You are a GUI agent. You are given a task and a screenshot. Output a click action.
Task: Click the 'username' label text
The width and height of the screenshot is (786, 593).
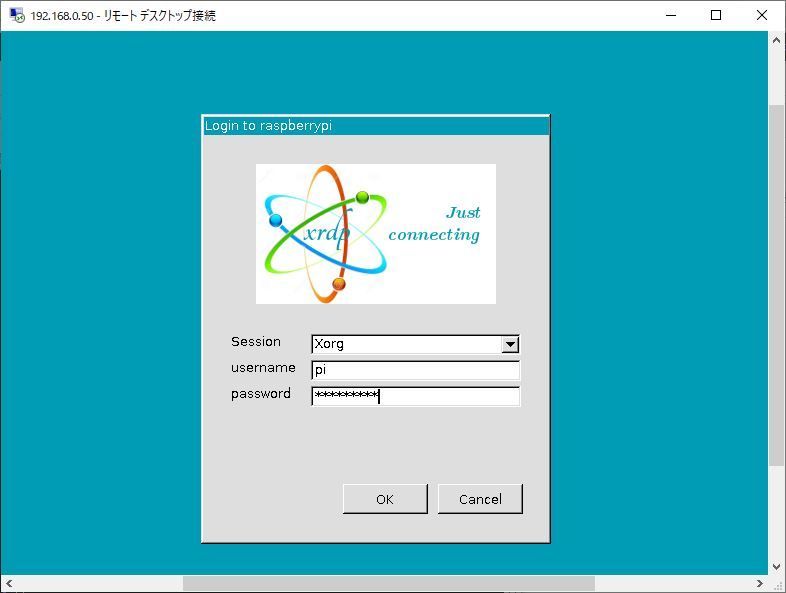[x=263, y=368]
